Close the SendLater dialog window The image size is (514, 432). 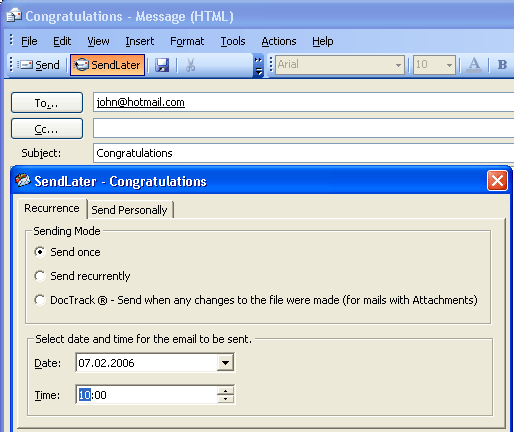[x=497, y=181]
